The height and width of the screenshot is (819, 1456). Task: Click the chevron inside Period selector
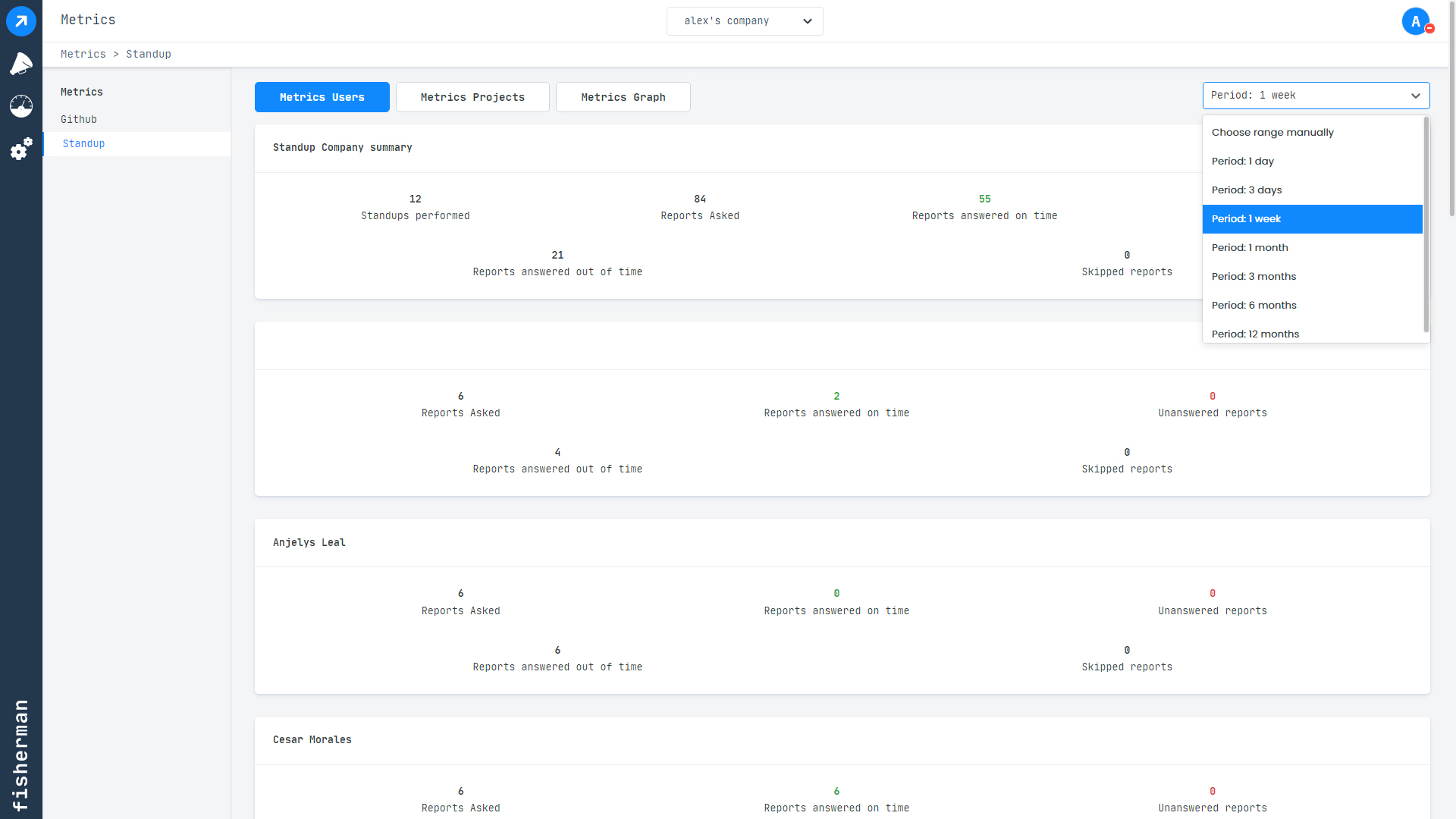(x=1415, y=96)
